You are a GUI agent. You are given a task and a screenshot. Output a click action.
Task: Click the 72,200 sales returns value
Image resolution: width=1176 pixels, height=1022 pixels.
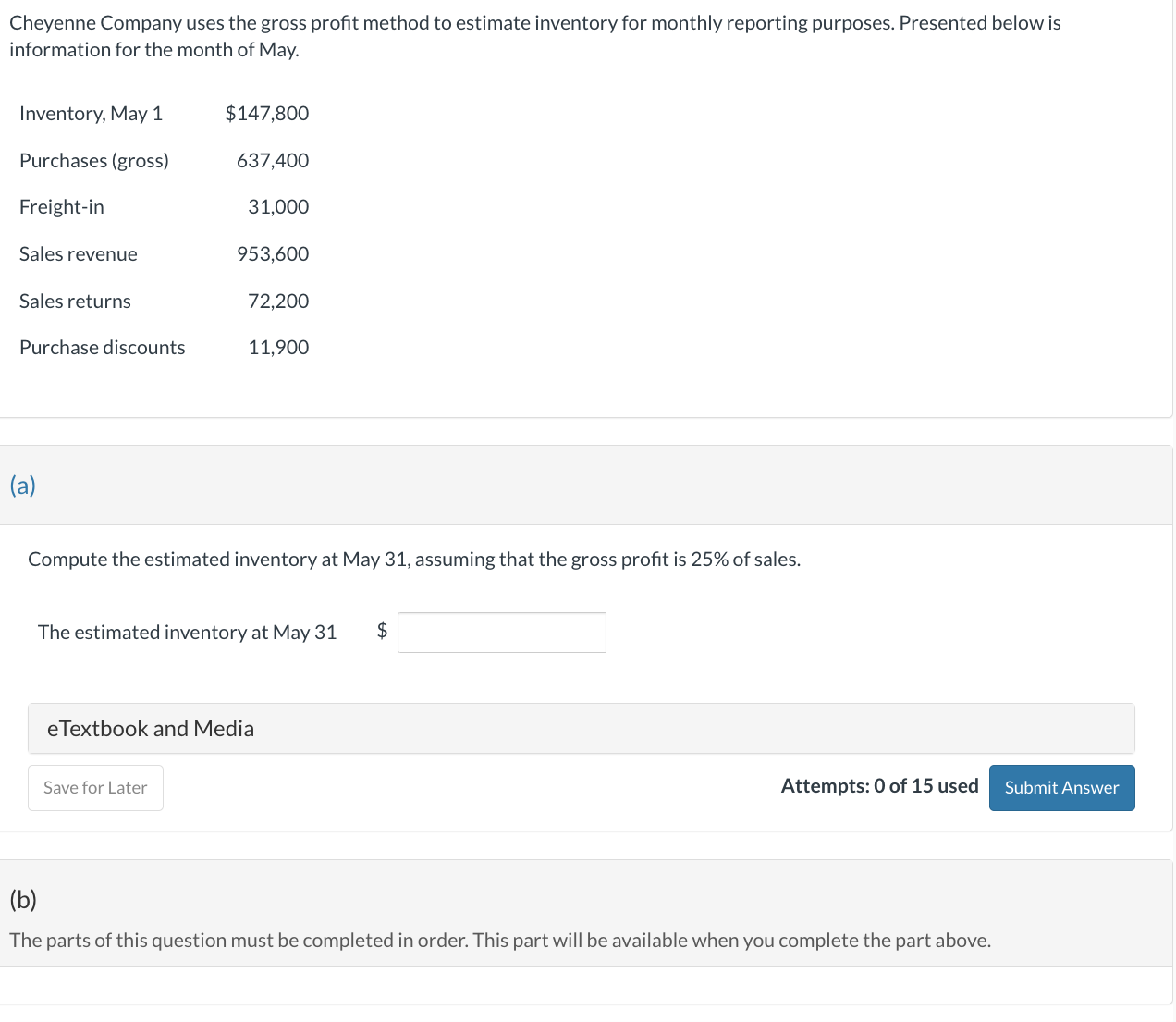click(278, 302)
